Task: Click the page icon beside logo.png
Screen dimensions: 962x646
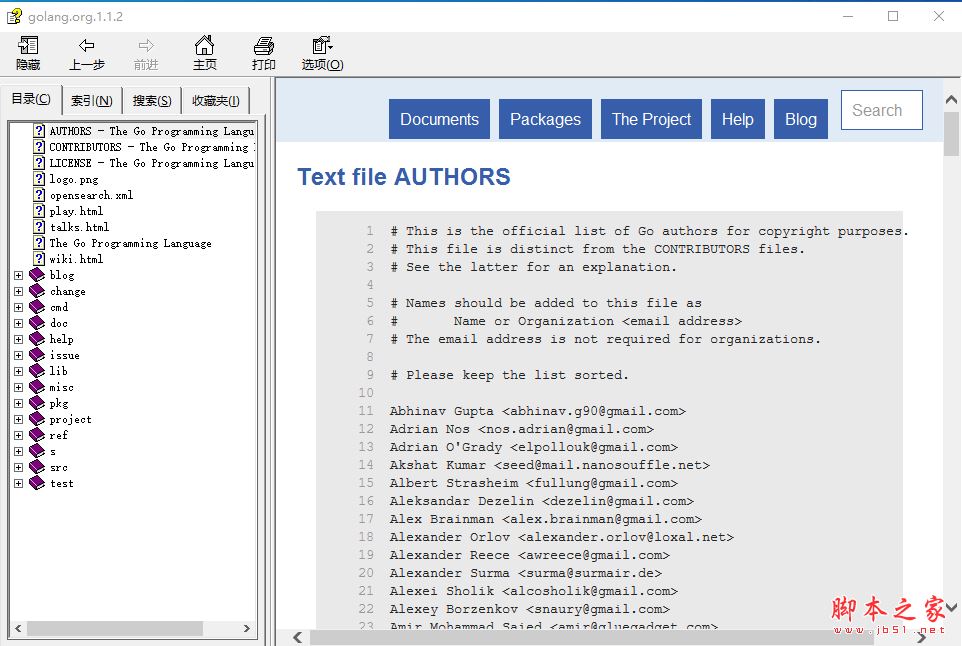Action: pyautogui.click(x=39, y=179)
